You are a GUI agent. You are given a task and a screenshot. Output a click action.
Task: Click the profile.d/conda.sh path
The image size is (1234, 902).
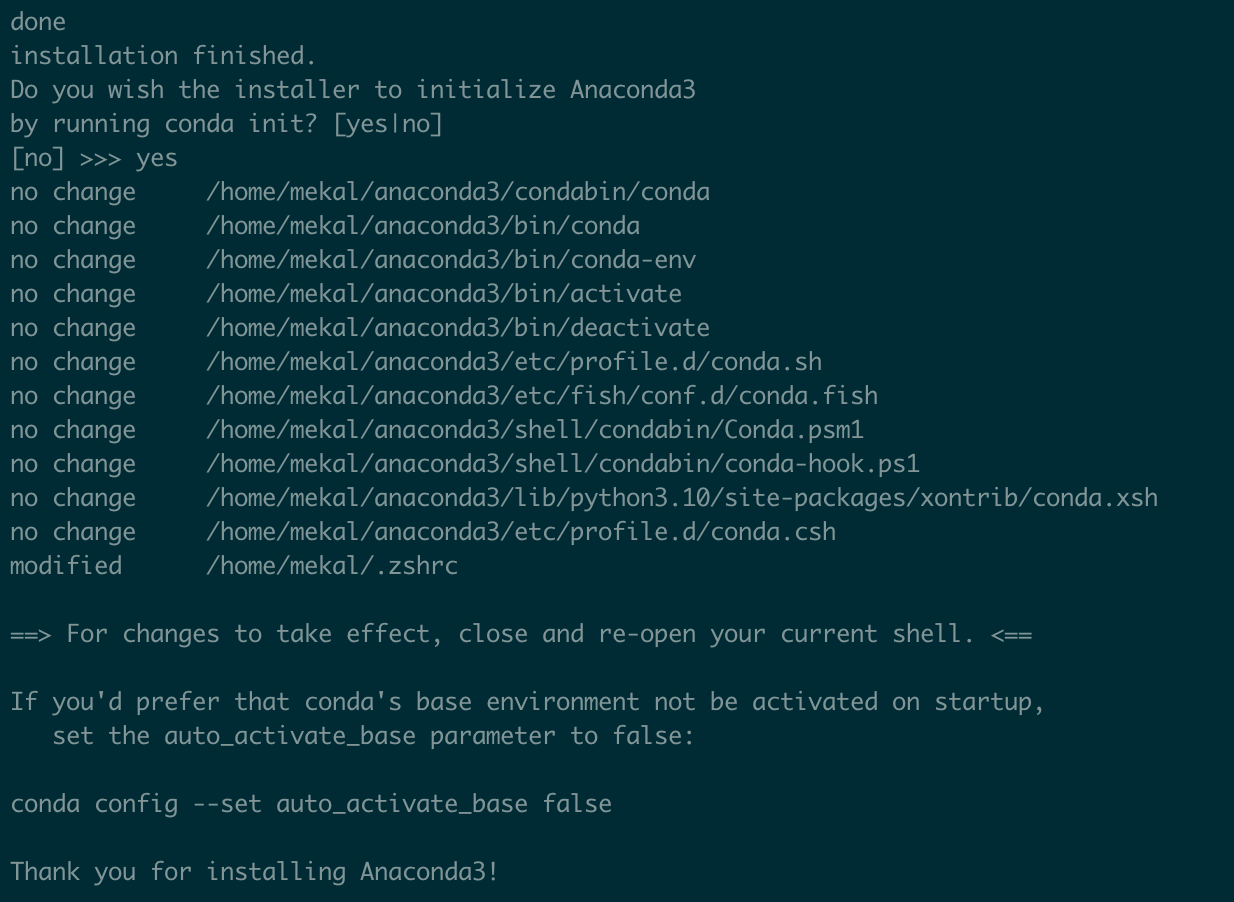[x=513, y=362]
